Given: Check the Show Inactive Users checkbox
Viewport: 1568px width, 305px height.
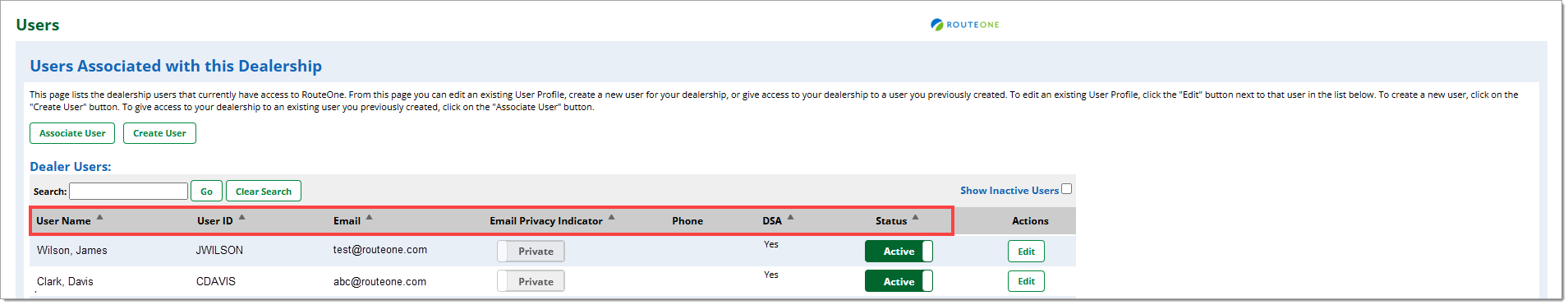Looking at the screenshot, I should (x=1066, y=189).
